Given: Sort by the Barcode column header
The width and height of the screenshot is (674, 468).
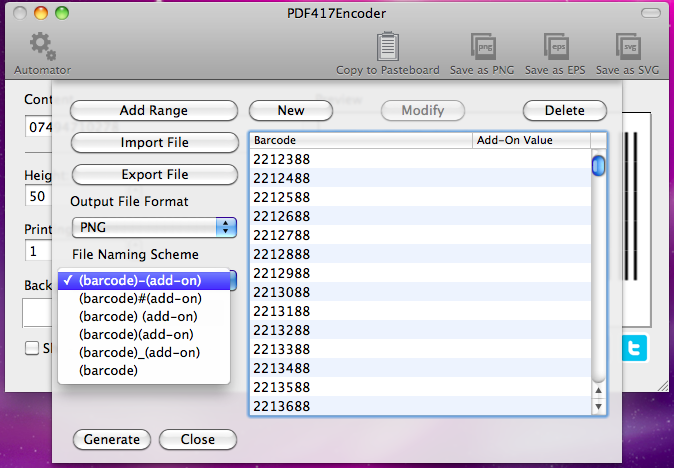Looking at the screenshot, I should (361, 140).
